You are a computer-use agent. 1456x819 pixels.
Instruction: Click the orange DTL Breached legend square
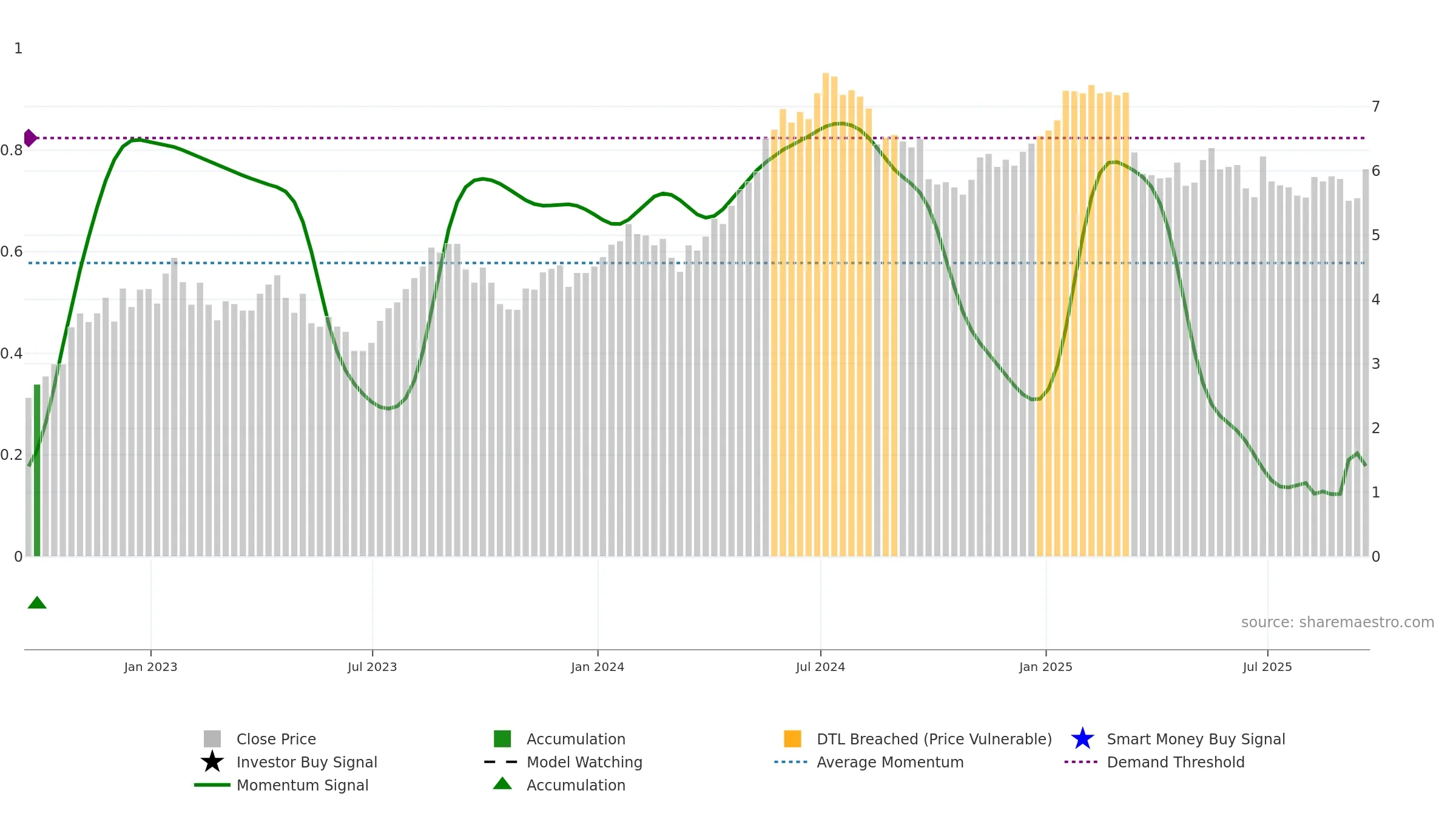(x=792, y=739)
